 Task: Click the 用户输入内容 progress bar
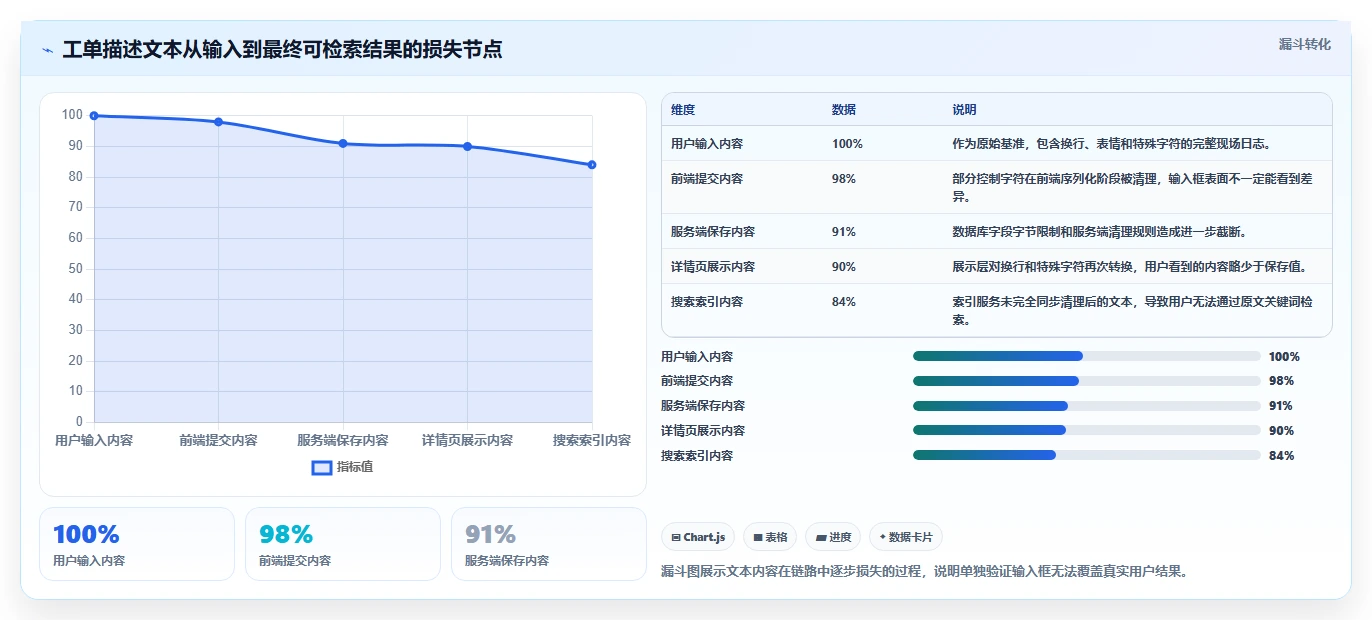coord(1086,356)
